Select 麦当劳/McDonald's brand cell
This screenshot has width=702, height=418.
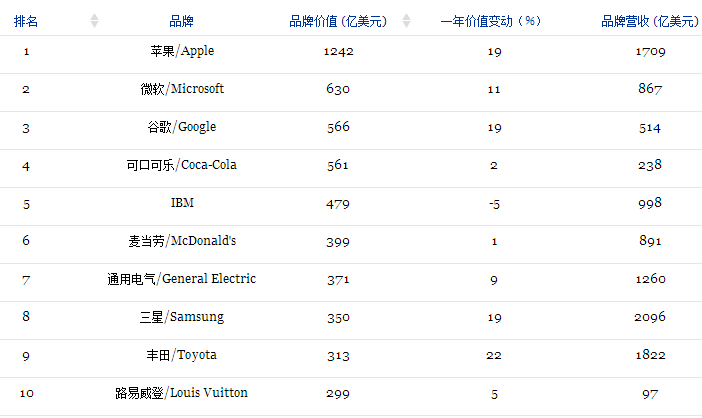tap(182, 241)
